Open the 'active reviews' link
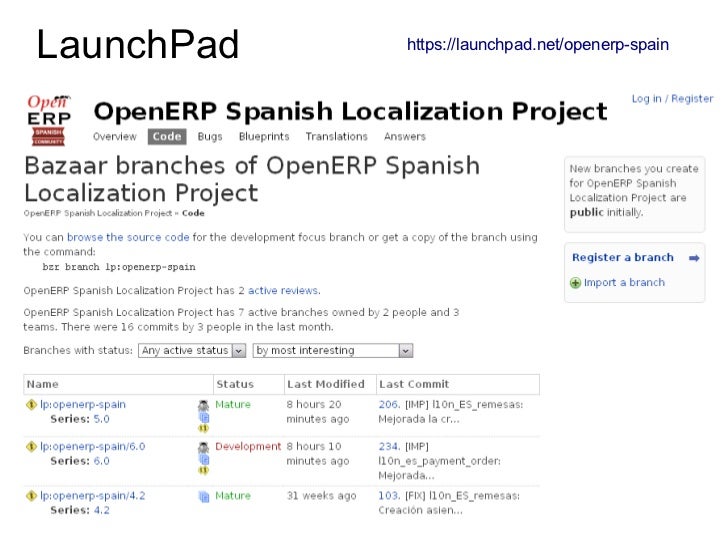This screenshot has height=546, width=728. 283,291
